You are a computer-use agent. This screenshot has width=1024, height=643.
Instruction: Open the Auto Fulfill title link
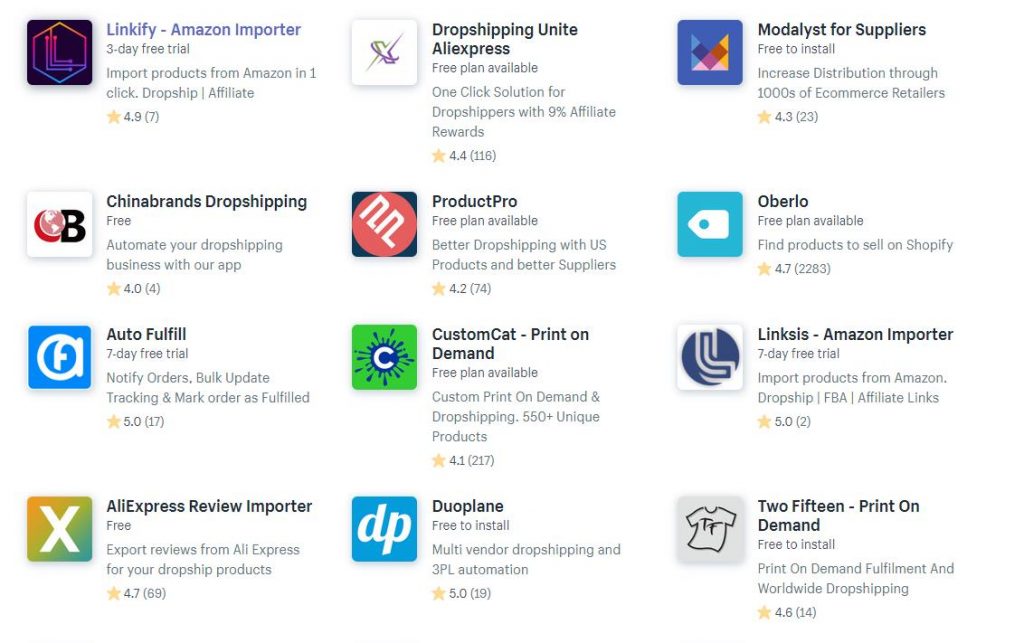[146, 335]
